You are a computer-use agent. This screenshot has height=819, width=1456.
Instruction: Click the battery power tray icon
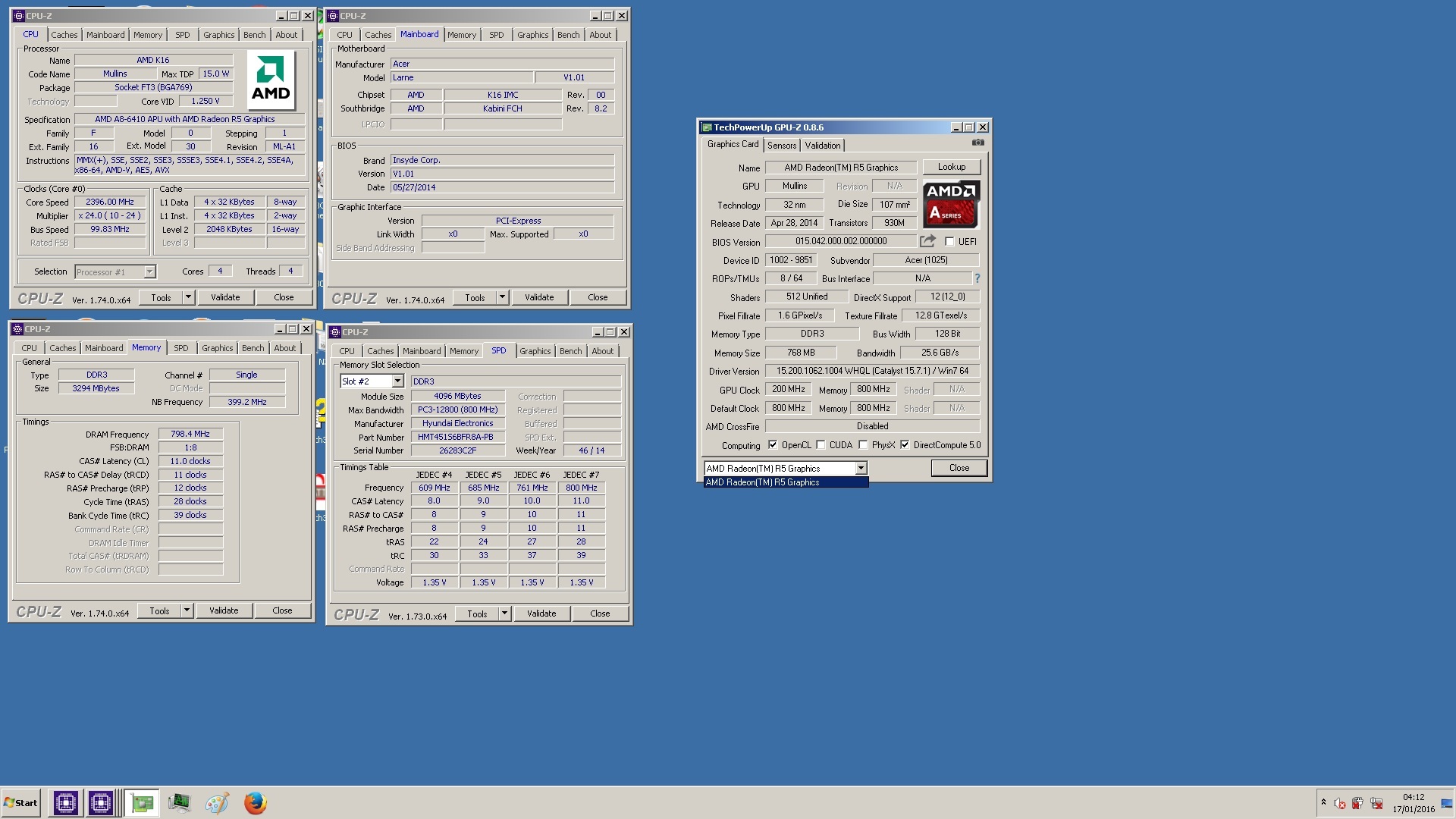[1357, 803]
